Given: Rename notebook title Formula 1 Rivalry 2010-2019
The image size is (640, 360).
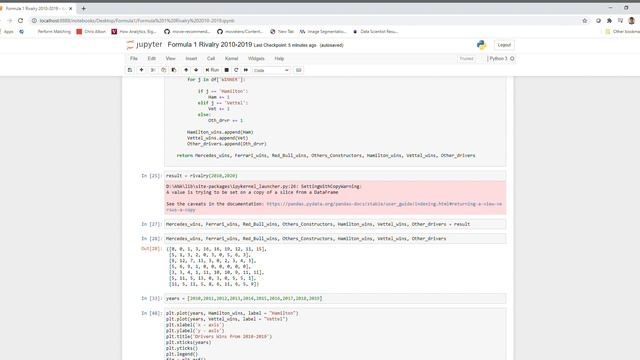Looking at the screenshot, I should tap(210, 44).
